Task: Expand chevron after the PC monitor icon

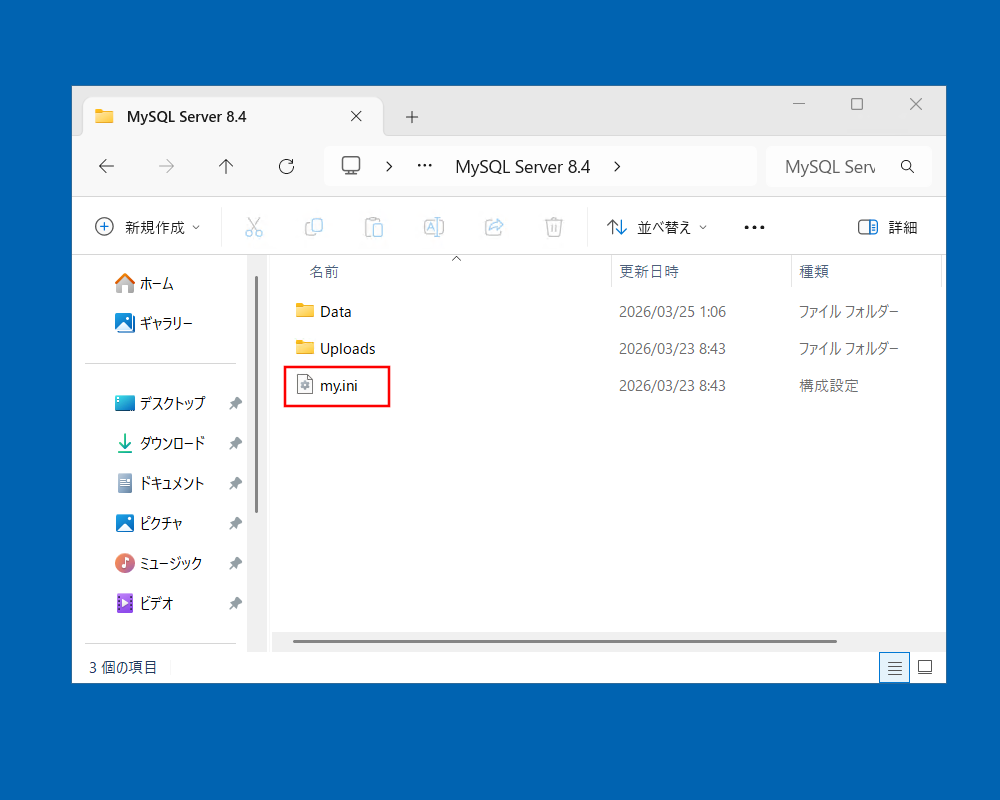Action: 389,167
